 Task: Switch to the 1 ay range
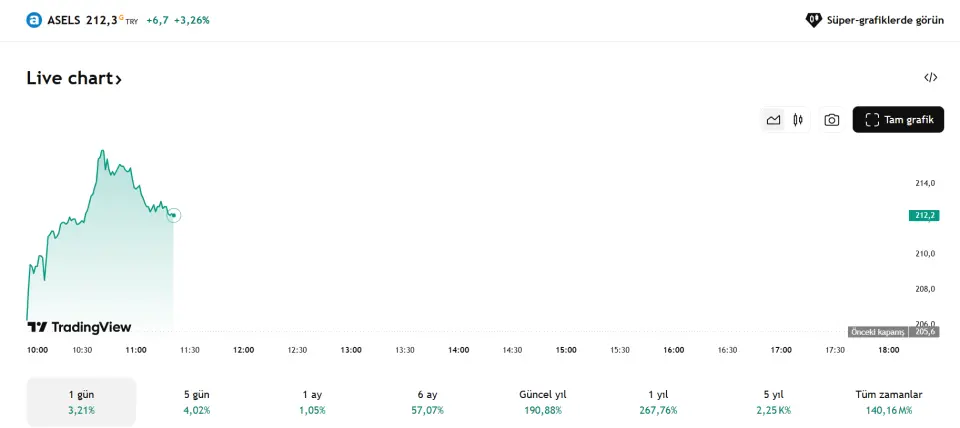pyautogui.click(x=312, y=402)
